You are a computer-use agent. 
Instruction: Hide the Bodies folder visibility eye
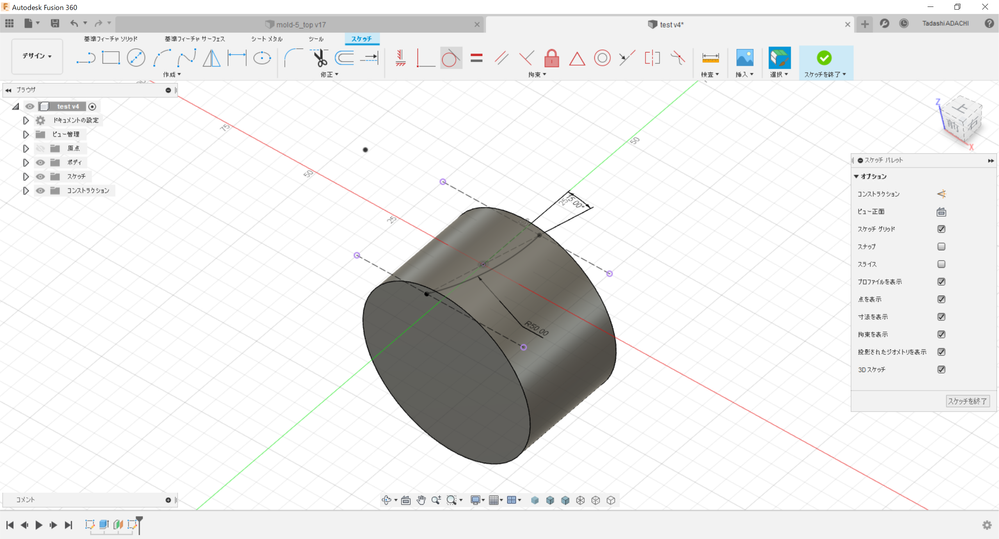[x=40, y=162]
